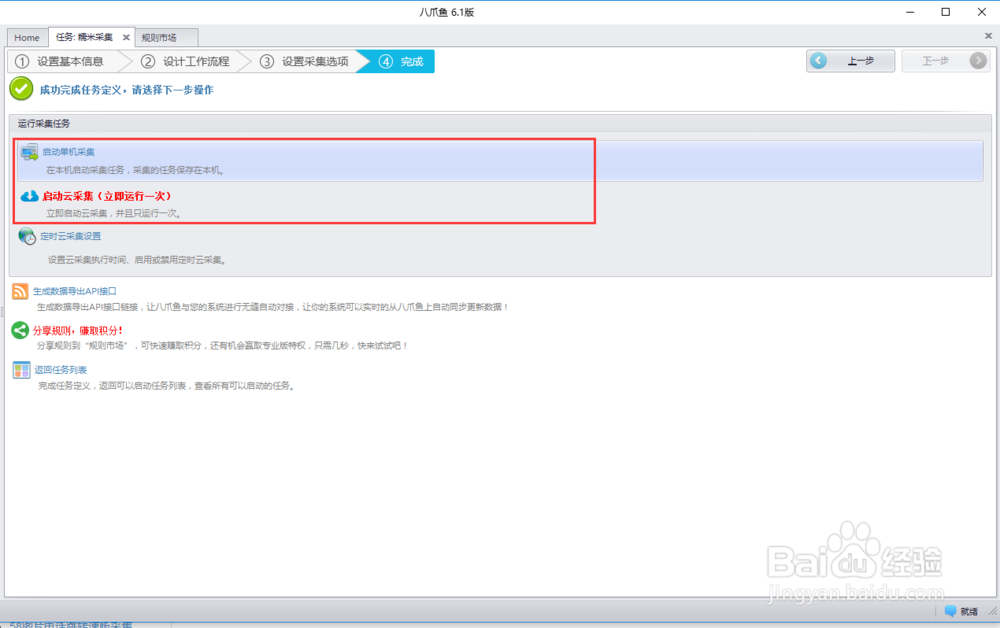Start 启动云采集（立即运行一次）
This screenshot has height=628, width=1000.
[x=107, y=196]
